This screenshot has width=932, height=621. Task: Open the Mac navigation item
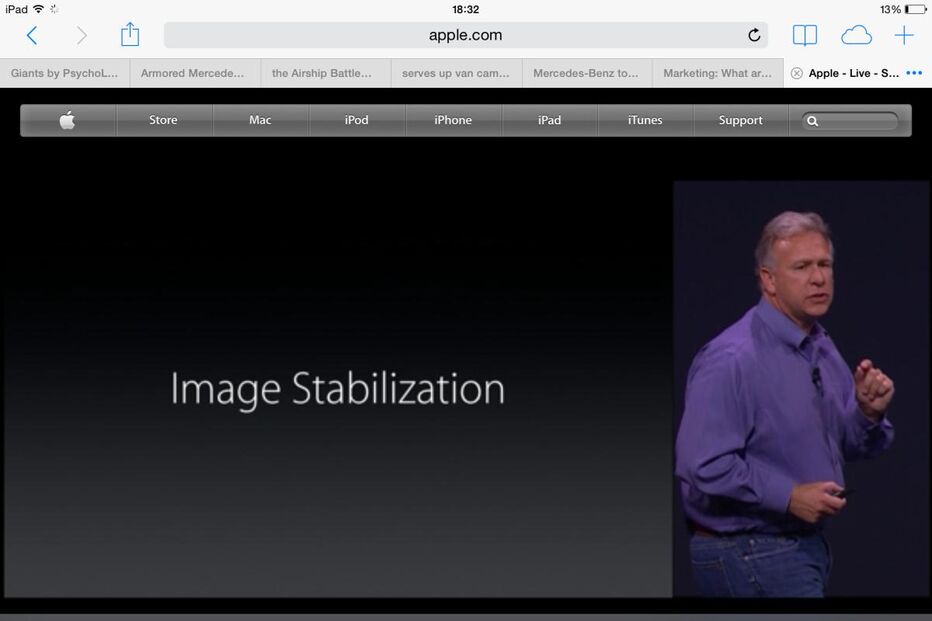point(260,121)
